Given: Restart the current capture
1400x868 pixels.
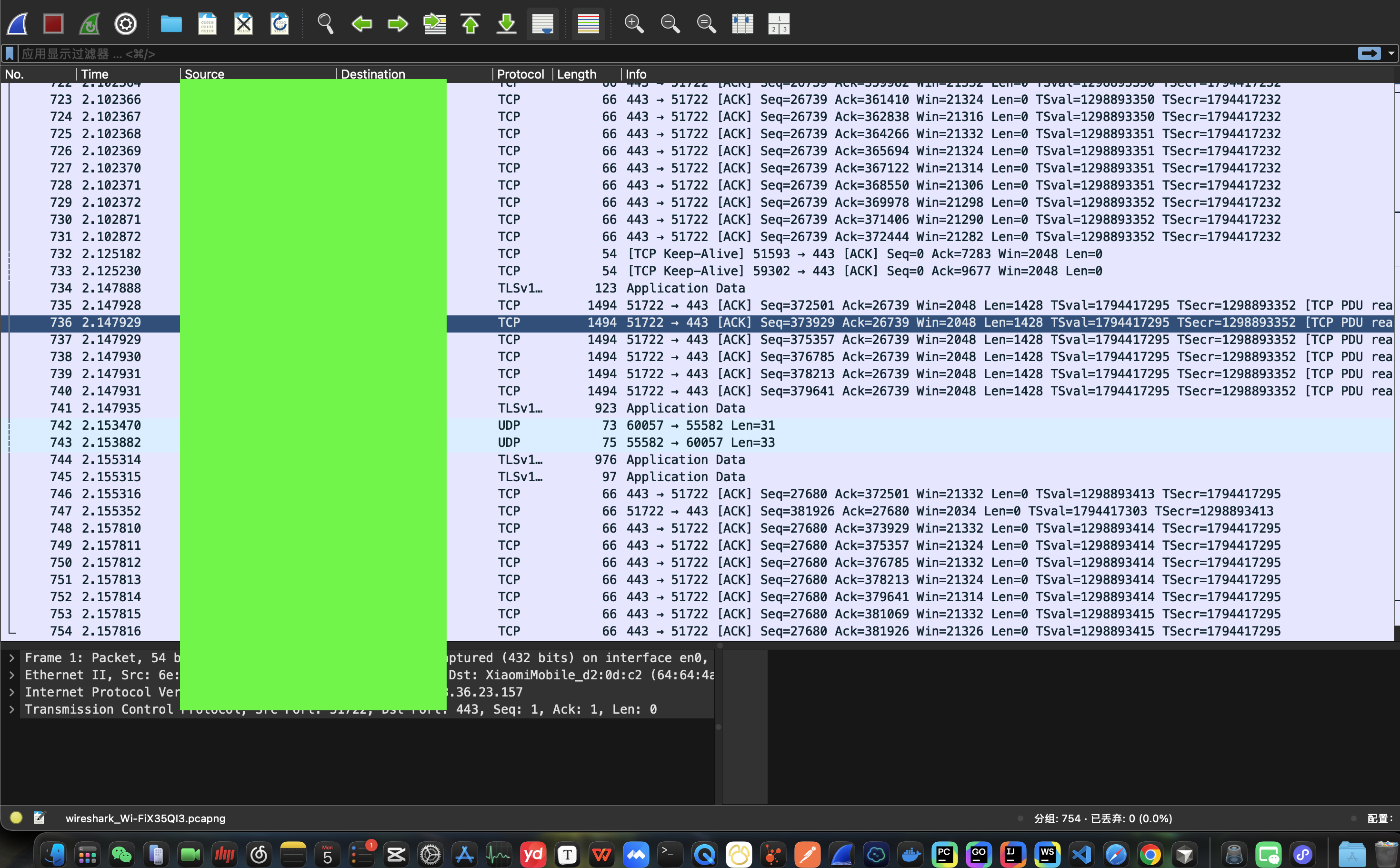Looking at the screenshot, I should 90,24.
